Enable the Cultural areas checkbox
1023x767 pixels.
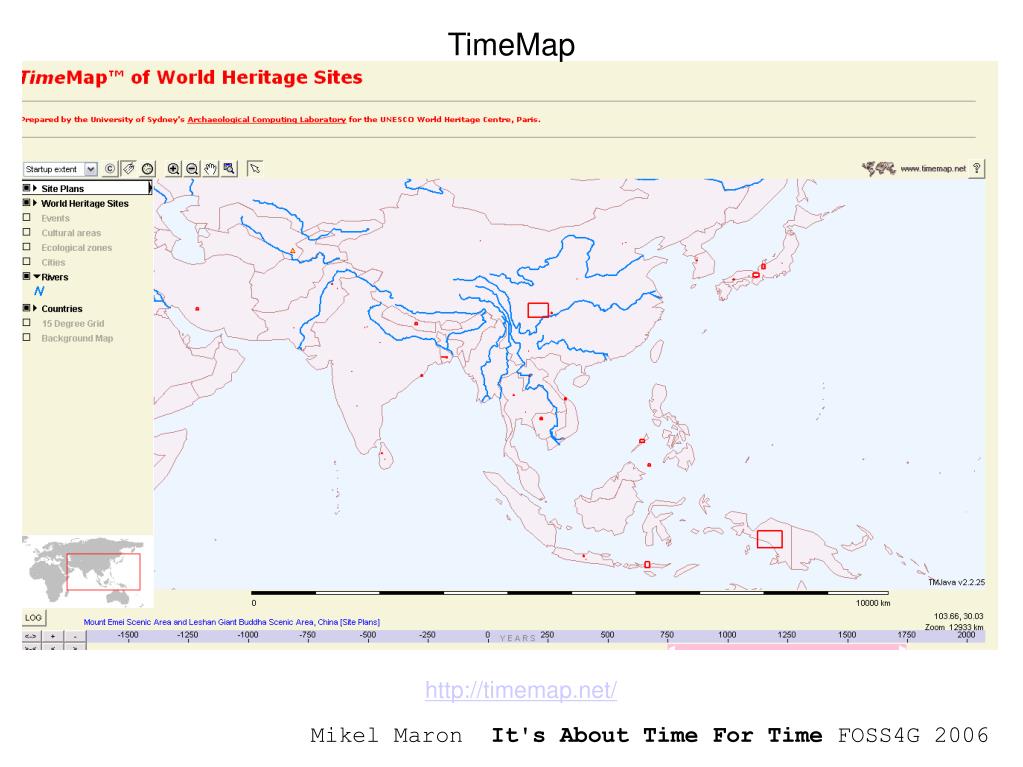click(x=27, y=232)
